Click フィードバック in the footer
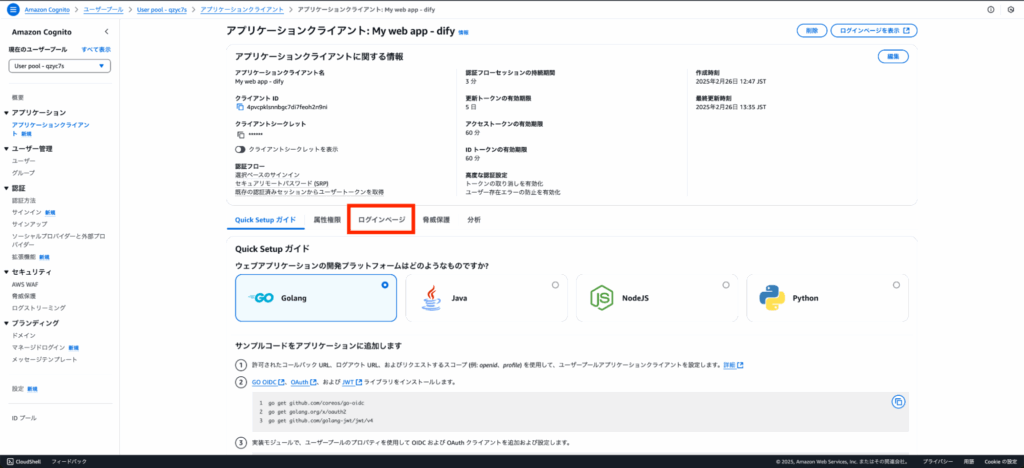Viewport: 1024px width, 468px height. [x=69, y=461]
